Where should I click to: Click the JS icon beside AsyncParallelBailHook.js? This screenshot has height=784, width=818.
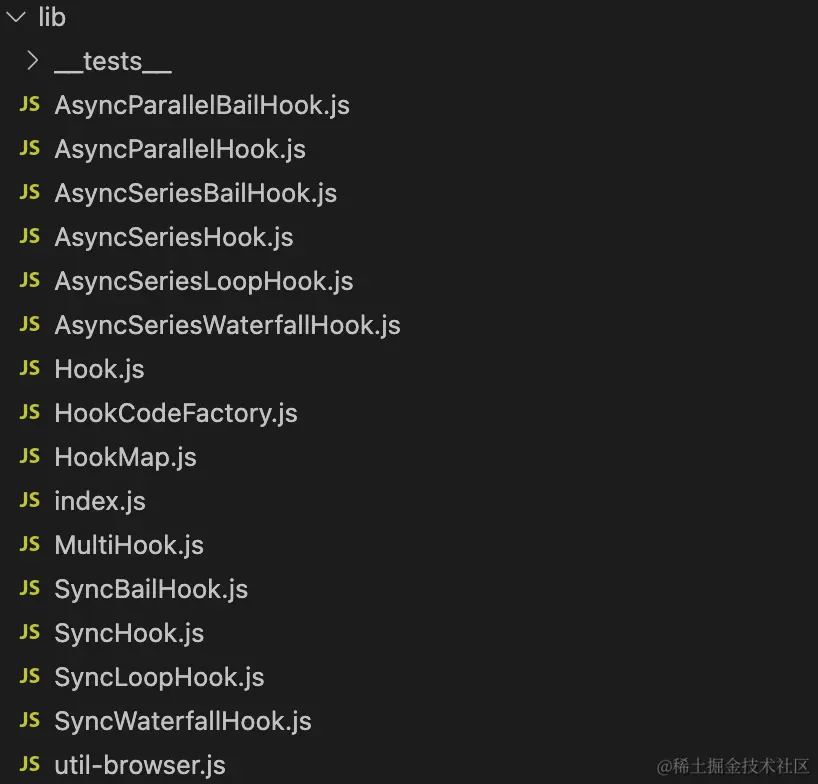30,105
